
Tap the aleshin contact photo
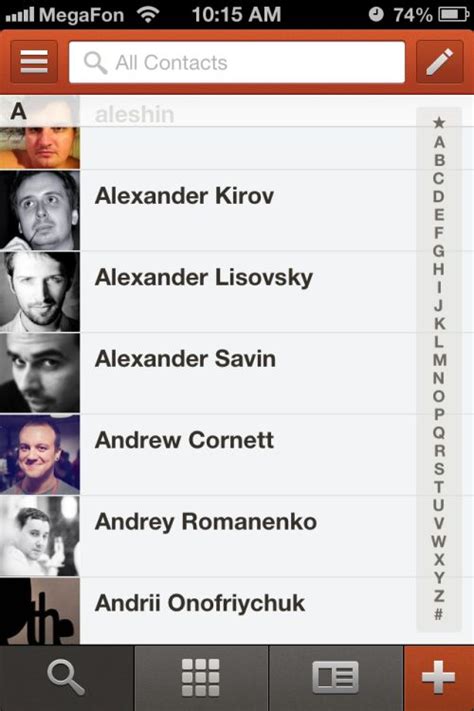click(x=40, y=132)
